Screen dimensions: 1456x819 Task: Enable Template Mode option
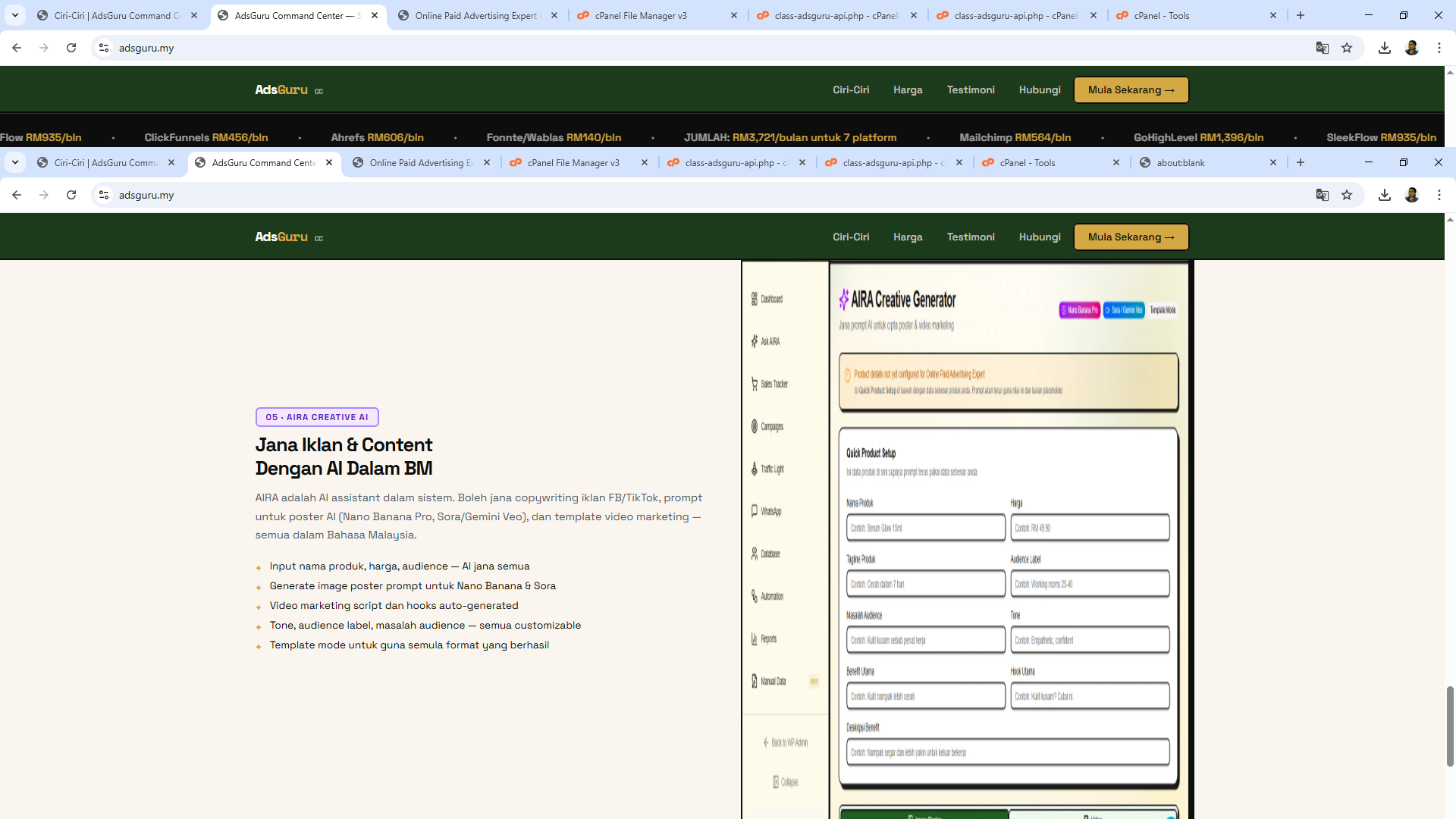(x=1163, y=310)
